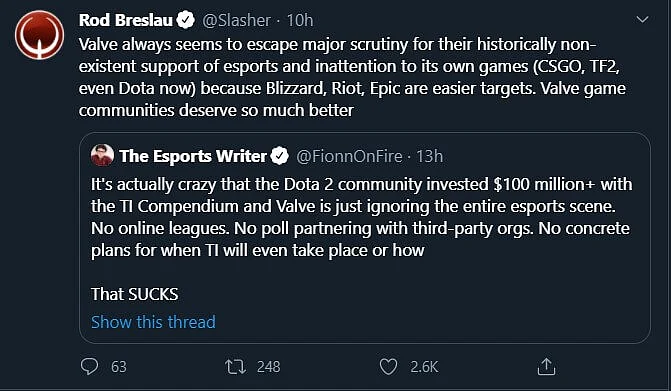Go to The Esports Writer profile name
The height and width of the screenshot is (391, 671).
tap(193, 156)
